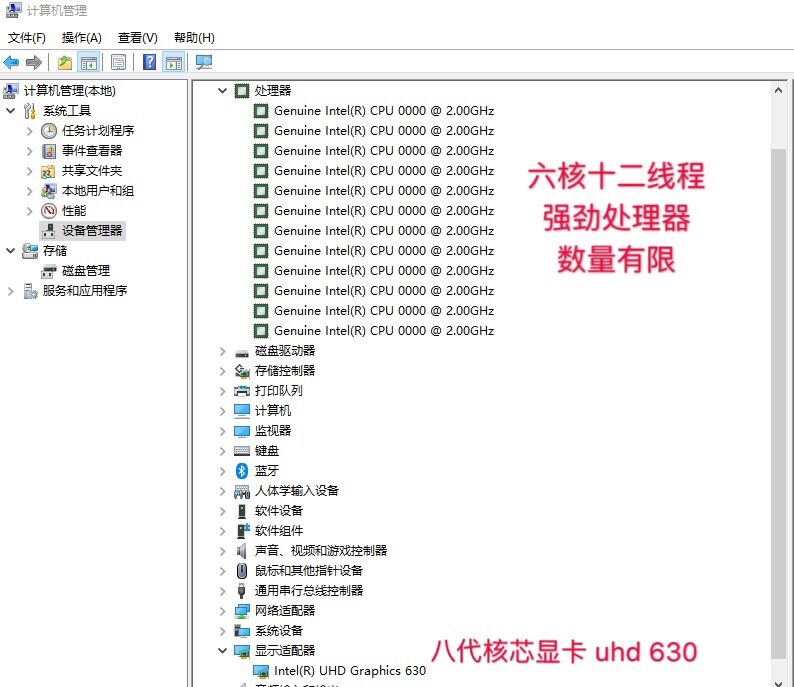Collapse the 存储 tree node
This screenshot has width=794, height=687.
pos(11,251)
